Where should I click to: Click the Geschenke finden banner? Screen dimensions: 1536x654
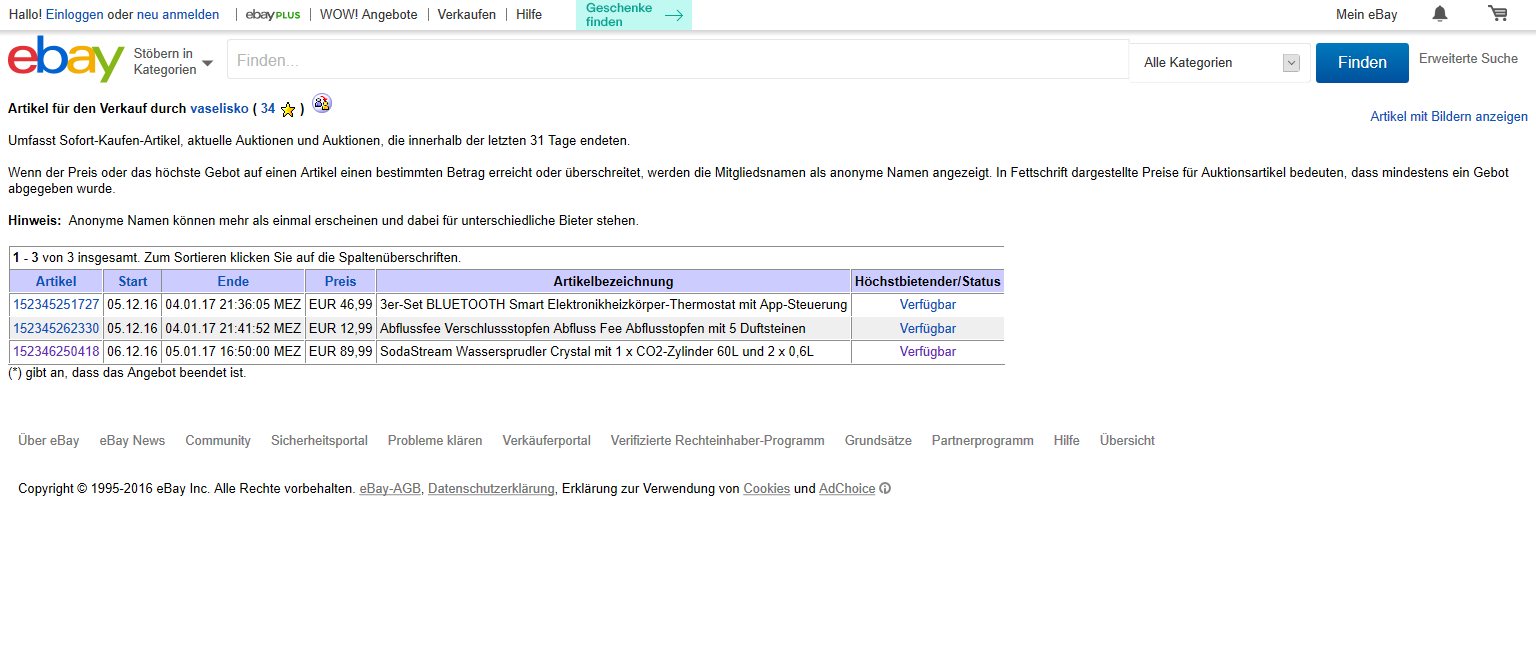click(x=634, y=15)
